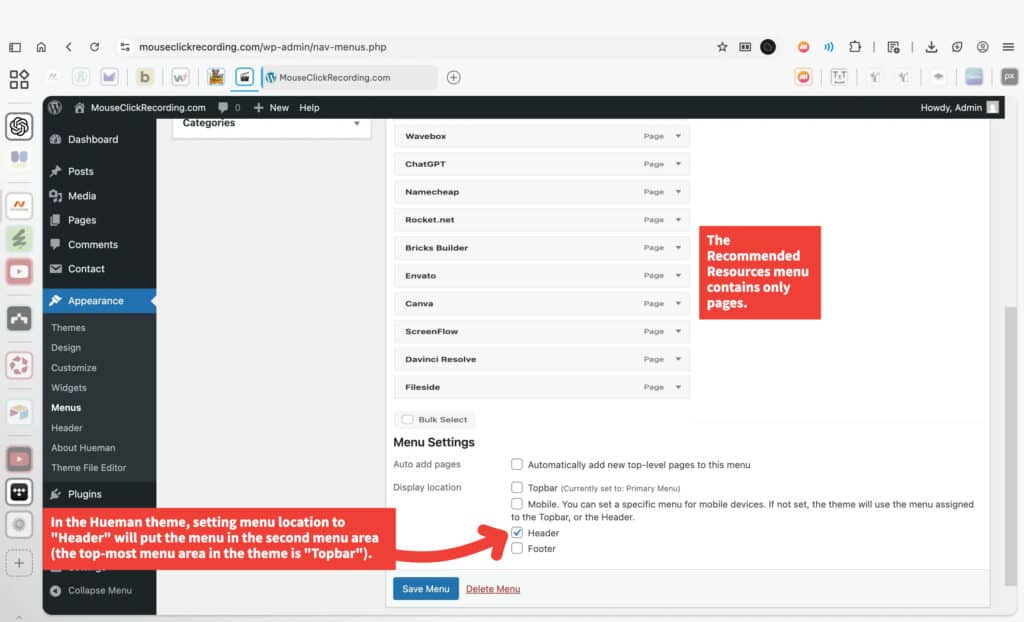Expand the Wavebox menu item arrow
Image resolution: width=1024 pixels, height=622 pixels.
pos(677,136)
